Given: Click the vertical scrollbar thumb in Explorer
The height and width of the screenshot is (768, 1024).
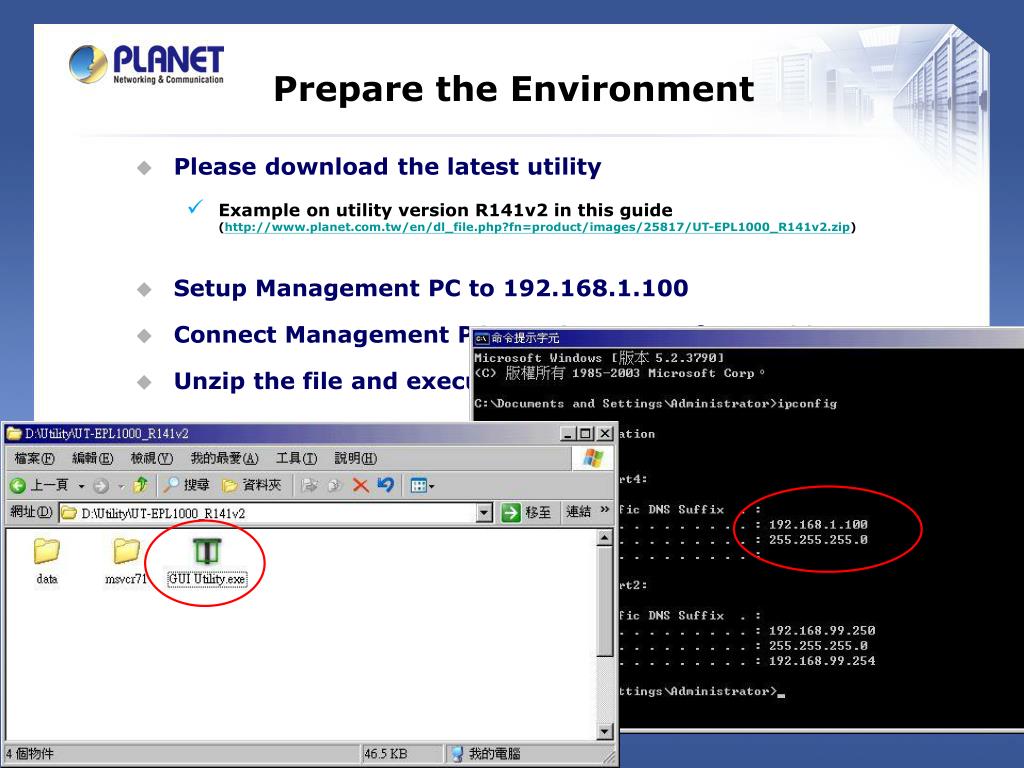Looking at the screenshot, I should (605, 601).
